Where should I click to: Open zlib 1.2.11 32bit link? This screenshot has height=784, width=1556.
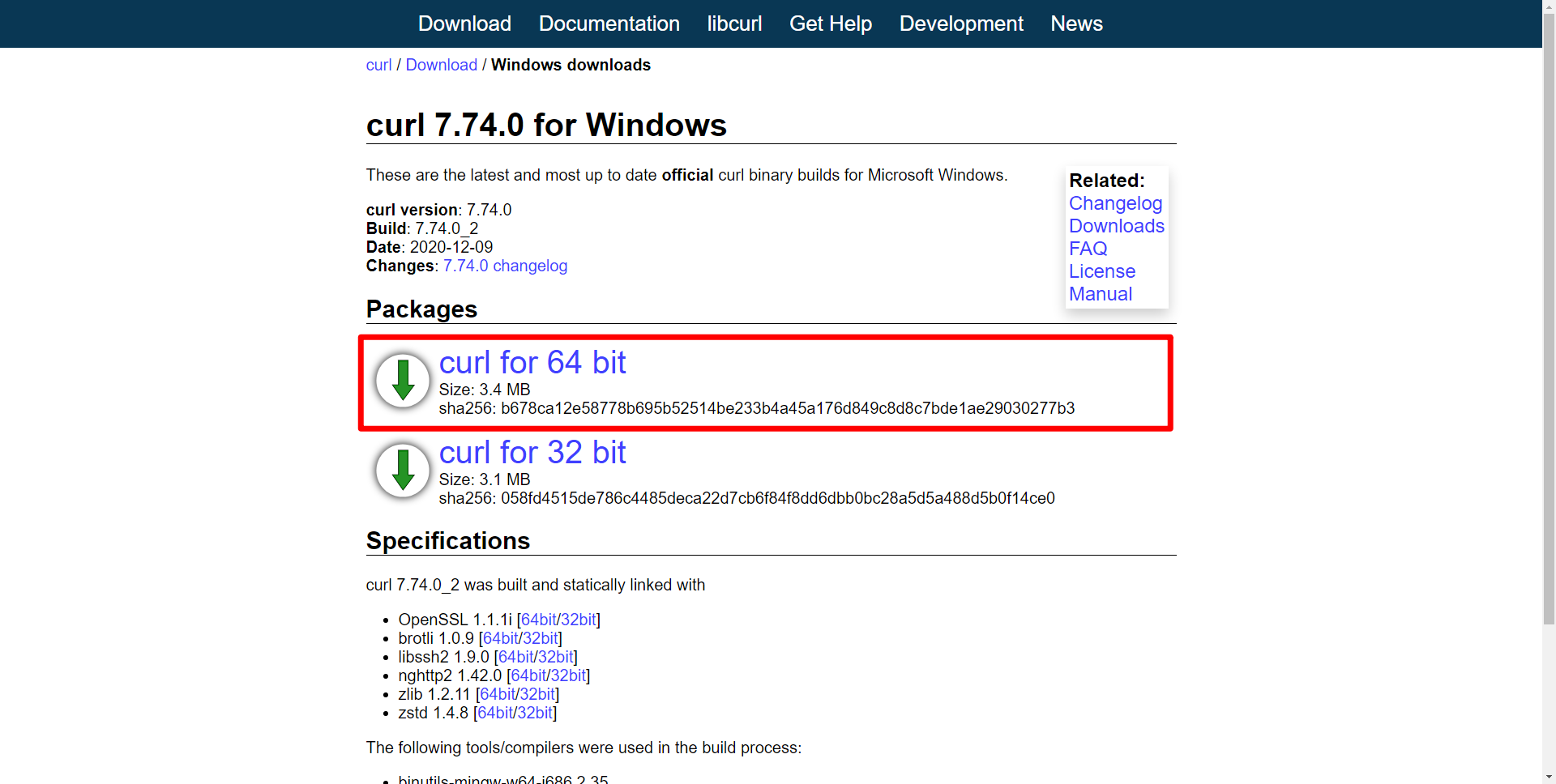click(x=537, y=694)
